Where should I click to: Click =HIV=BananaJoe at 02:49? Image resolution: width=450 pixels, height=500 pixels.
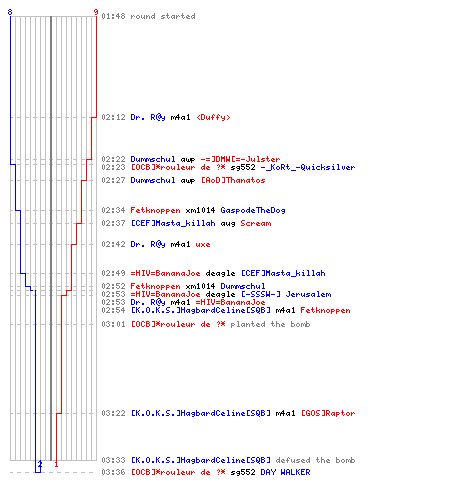[x=165, y=273]
